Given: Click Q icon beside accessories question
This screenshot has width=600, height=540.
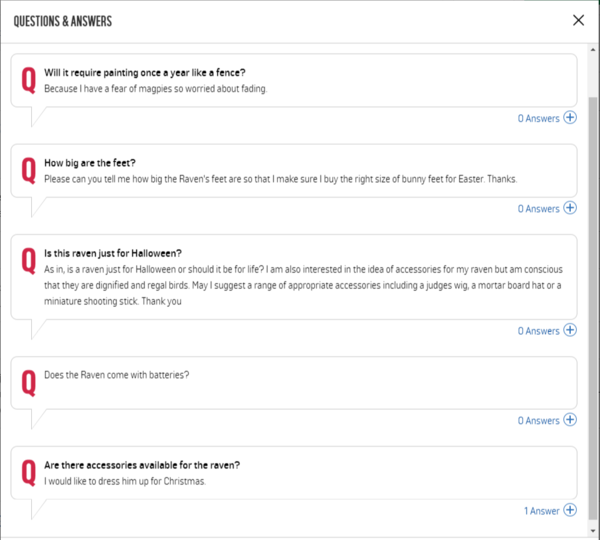Looking at the screenshot, I should (x=28, y=473).
